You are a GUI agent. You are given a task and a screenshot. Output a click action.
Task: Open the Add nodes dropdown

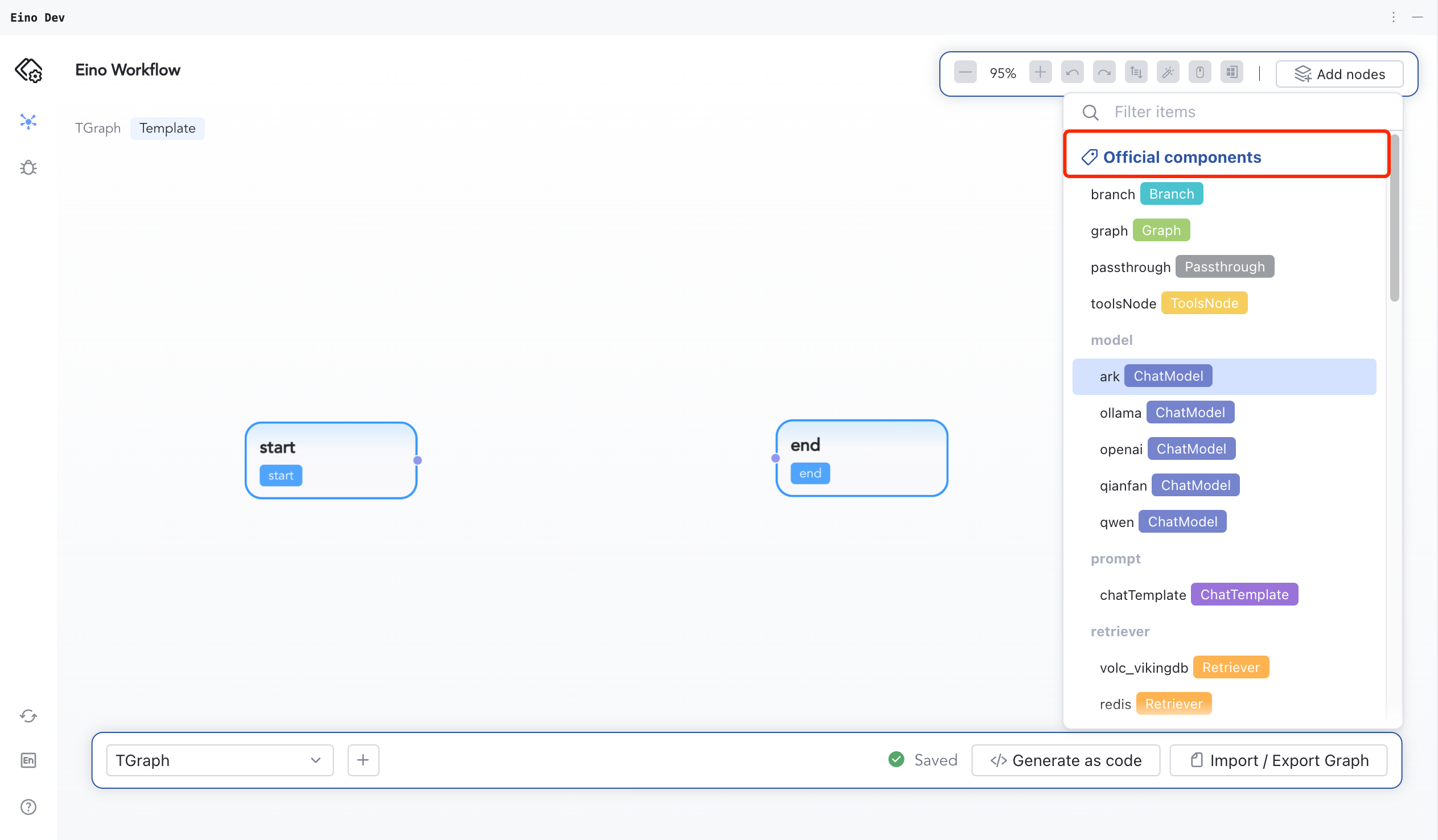click(1340, 73)
